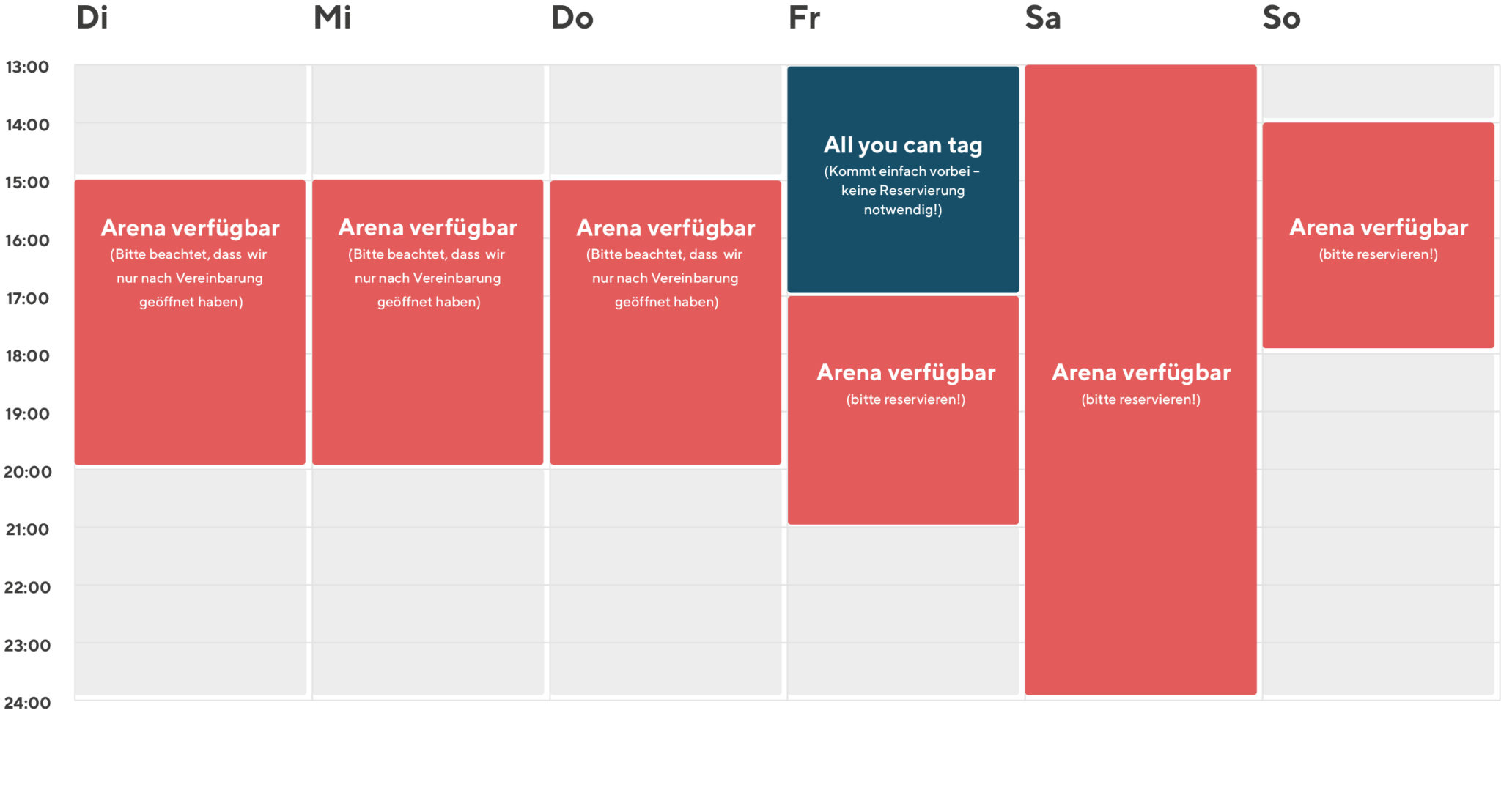Select Wednesday's Arena verfügbar block
1501x812 pixels.
pos(428,322)
